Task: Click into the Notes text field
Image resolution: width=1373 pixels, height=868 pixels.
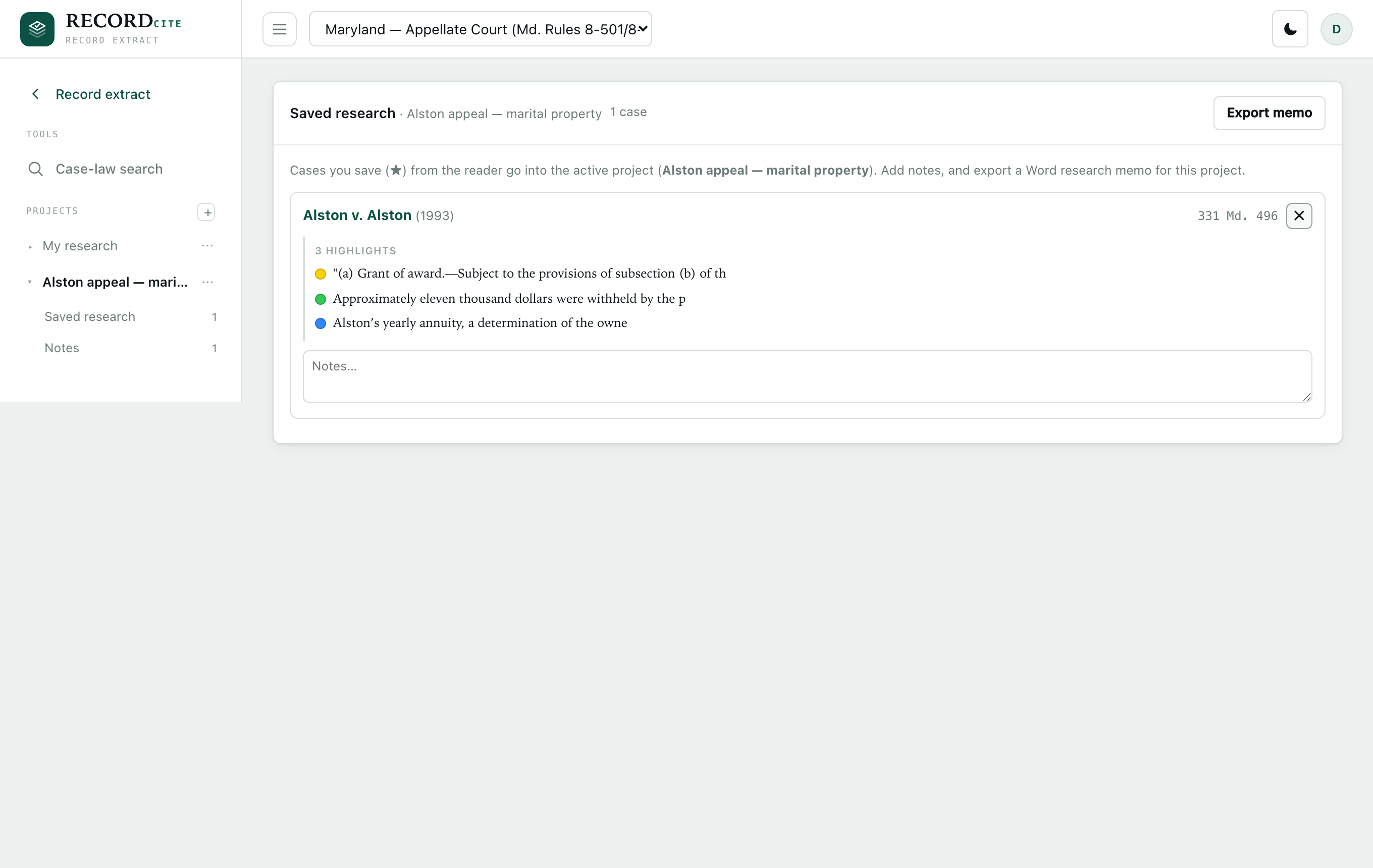Action: 807,376
